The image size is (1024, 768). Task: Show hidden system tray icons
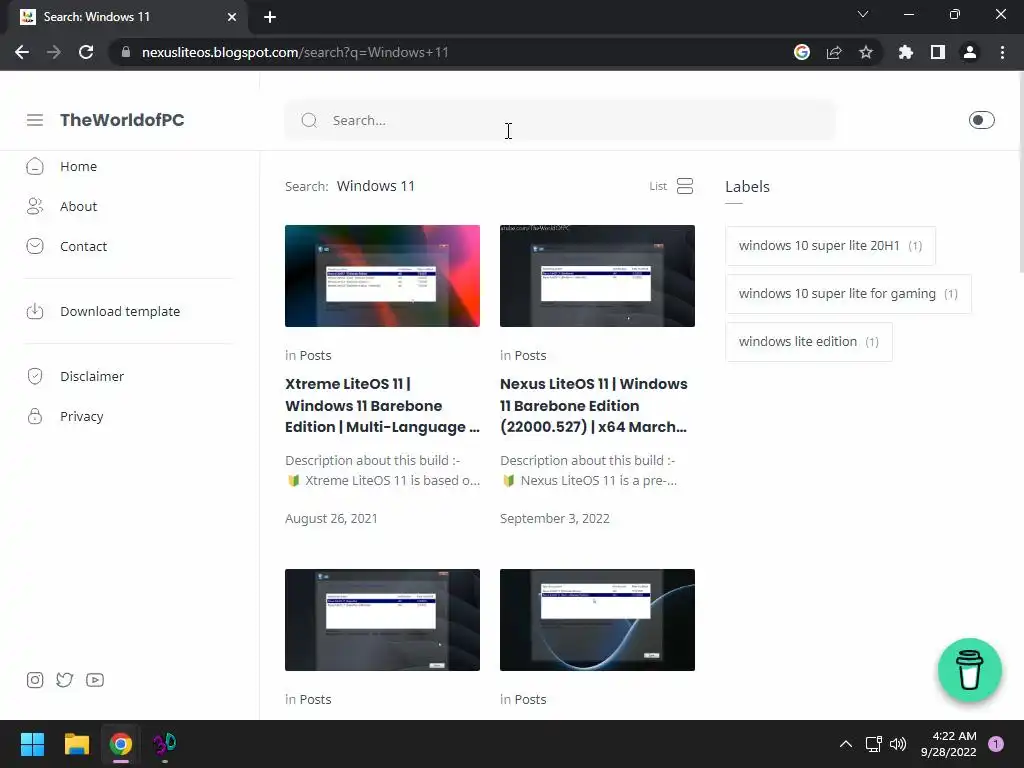click(x=846, y=744)
